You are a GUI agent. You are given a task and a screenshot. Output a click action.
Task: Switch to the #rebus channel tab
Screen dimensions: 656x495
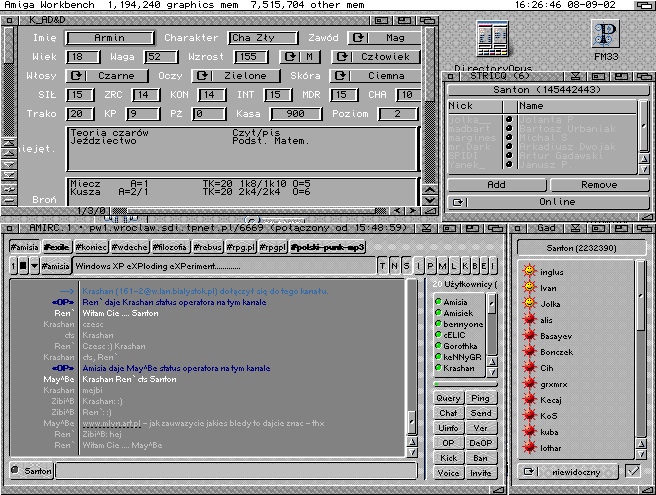(x=208, y=247)
